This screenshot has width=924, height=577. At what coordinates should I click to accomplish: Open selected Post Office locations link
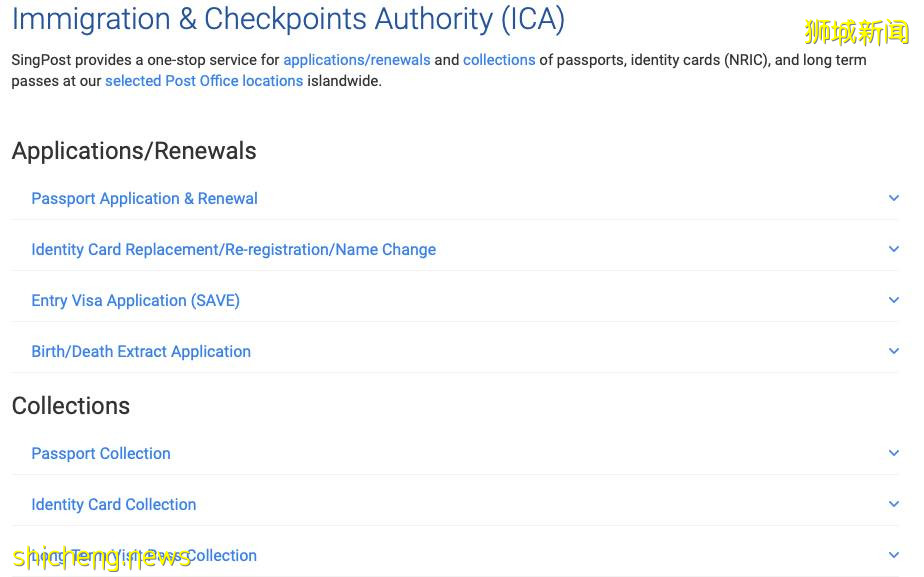pos(204,81)
